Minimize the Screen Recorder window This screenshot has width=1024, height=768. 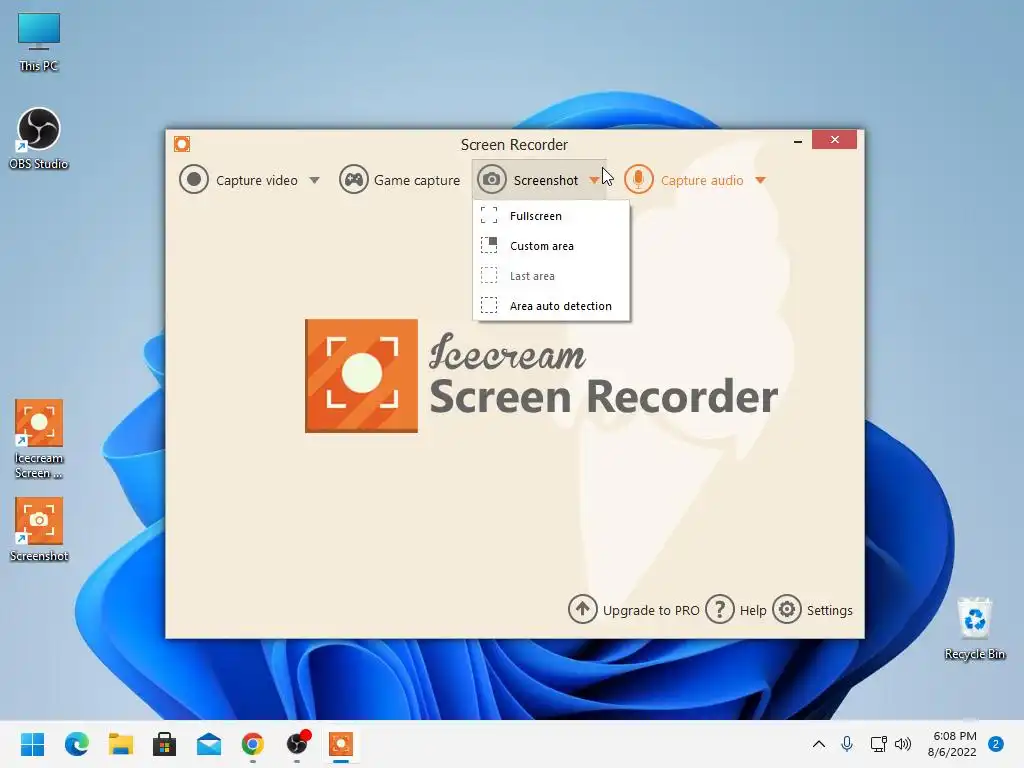(x=797, y=140)
